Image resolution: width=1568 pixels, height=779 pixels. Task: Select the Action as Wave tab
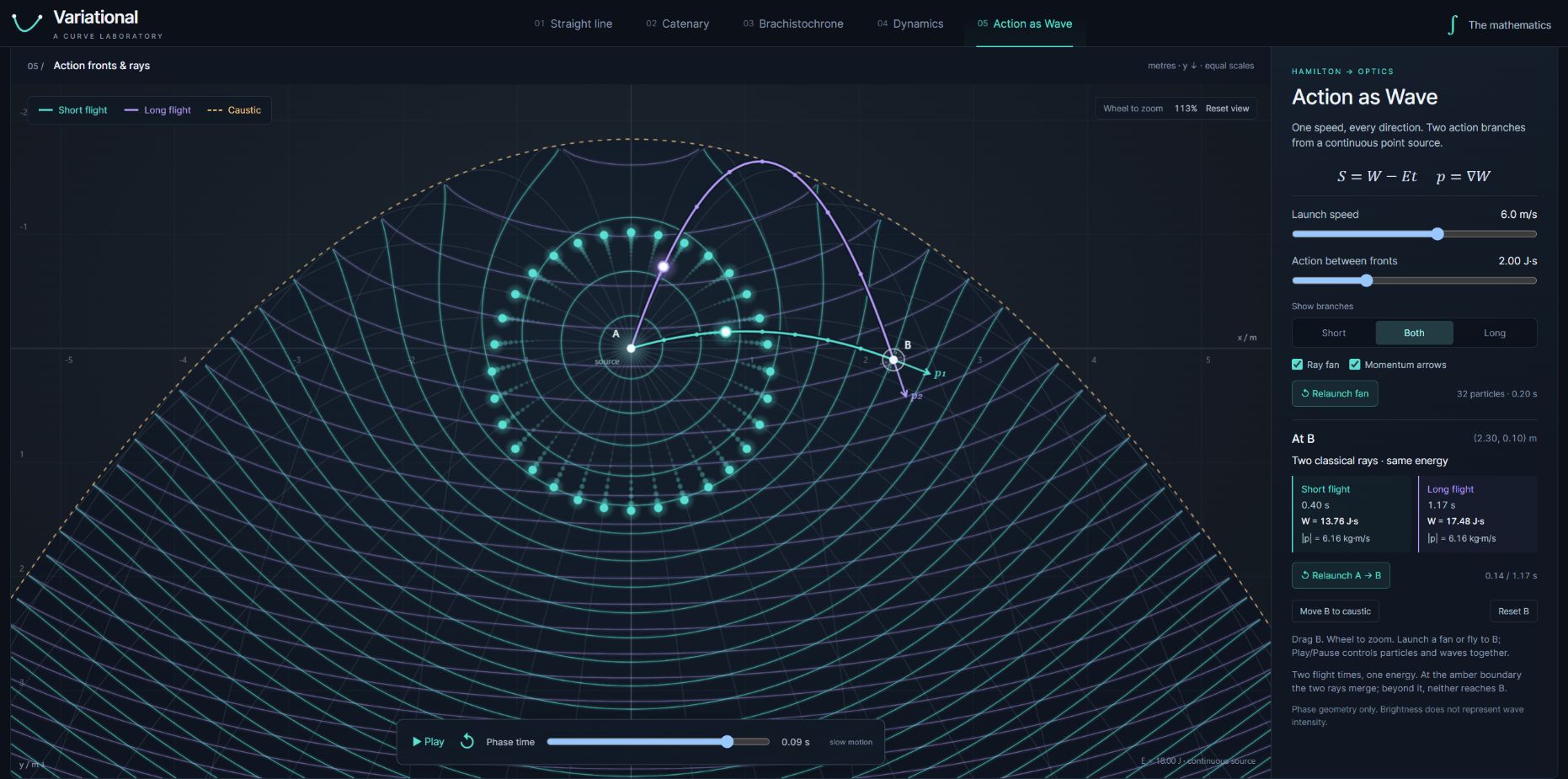point(1025,24)
